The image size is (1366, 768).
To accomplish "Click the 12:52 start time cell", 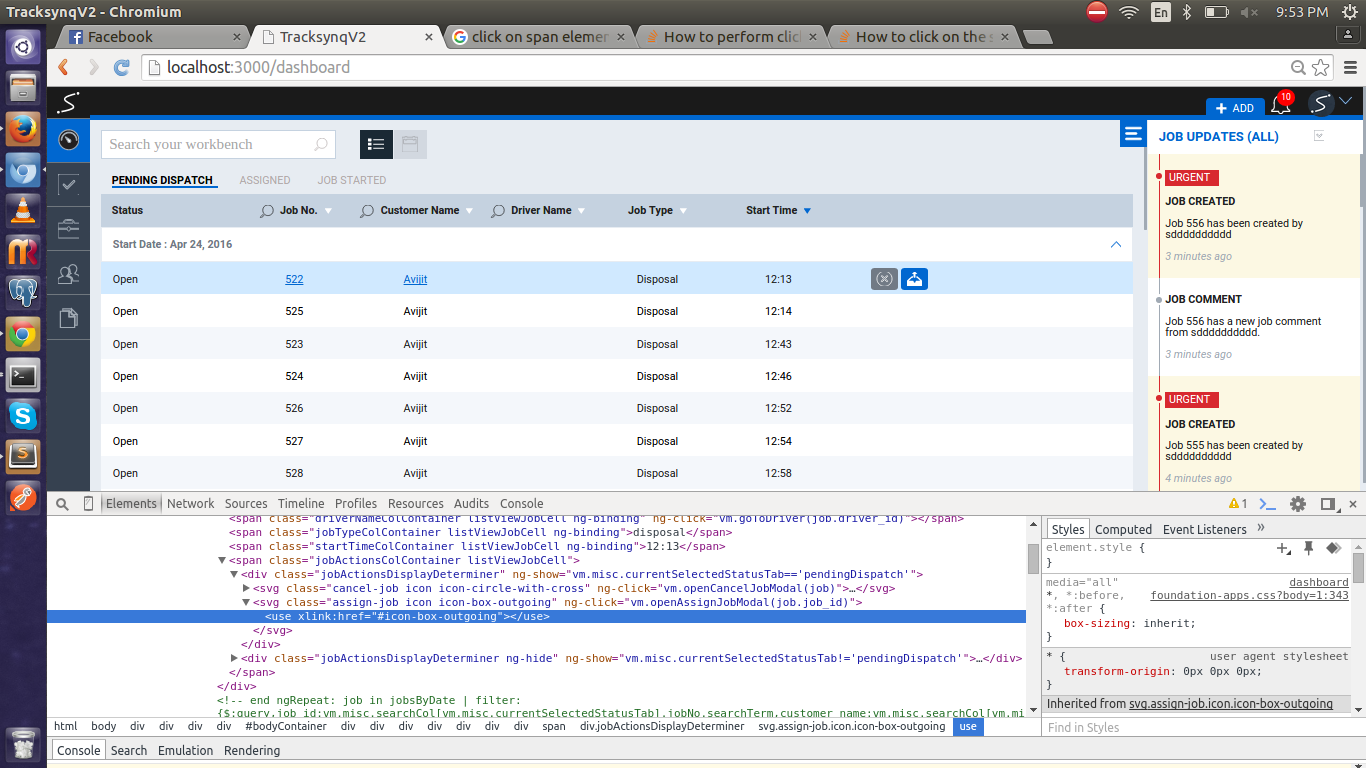I will [778, 408].
